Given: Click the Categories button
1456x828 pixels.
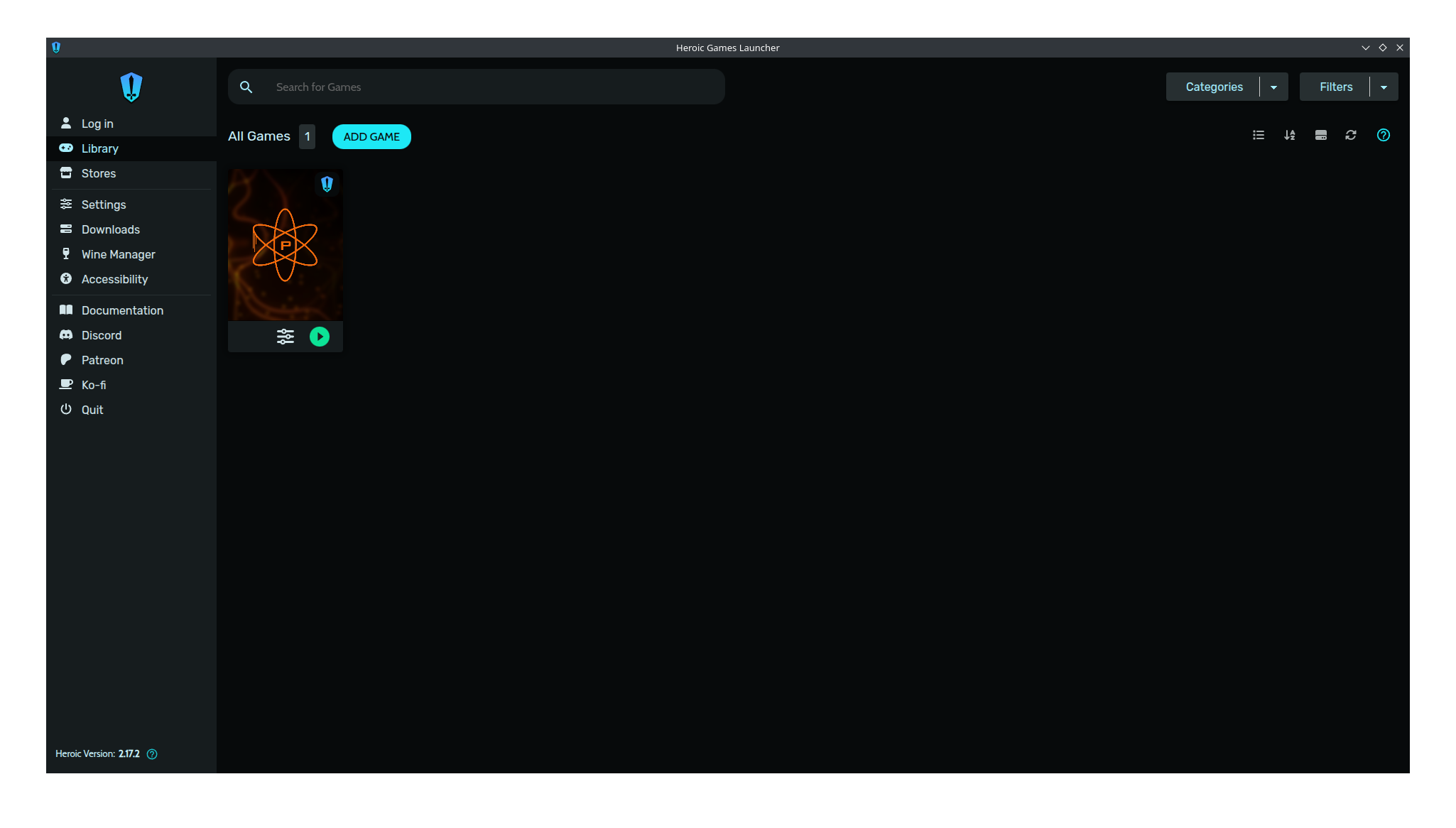Looking at the screenshot, I should tap(1214, 87).
